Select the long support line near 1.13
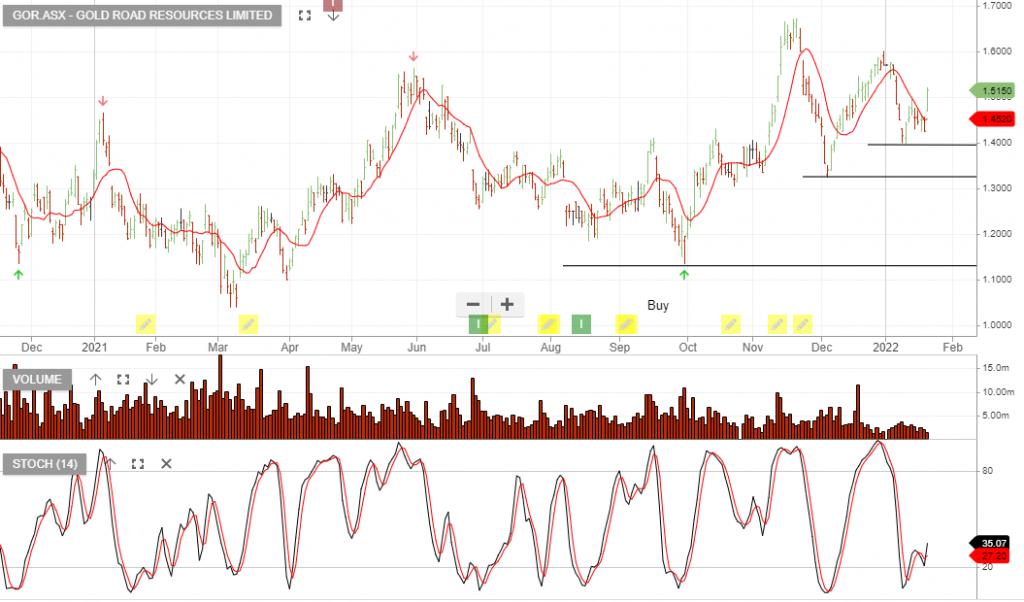The width and height of the screenshot is (1024, 602). click(769, 266)
